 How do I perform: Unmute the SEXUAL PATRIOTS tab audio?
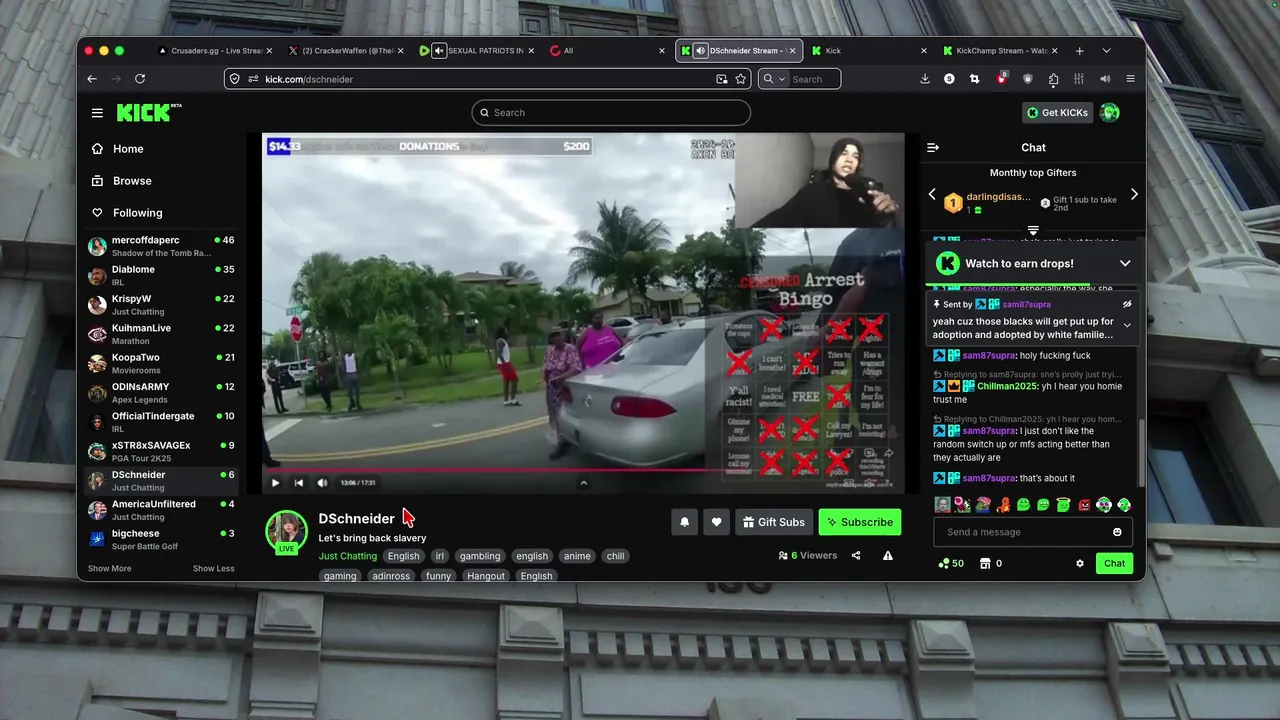click(439, 50)
